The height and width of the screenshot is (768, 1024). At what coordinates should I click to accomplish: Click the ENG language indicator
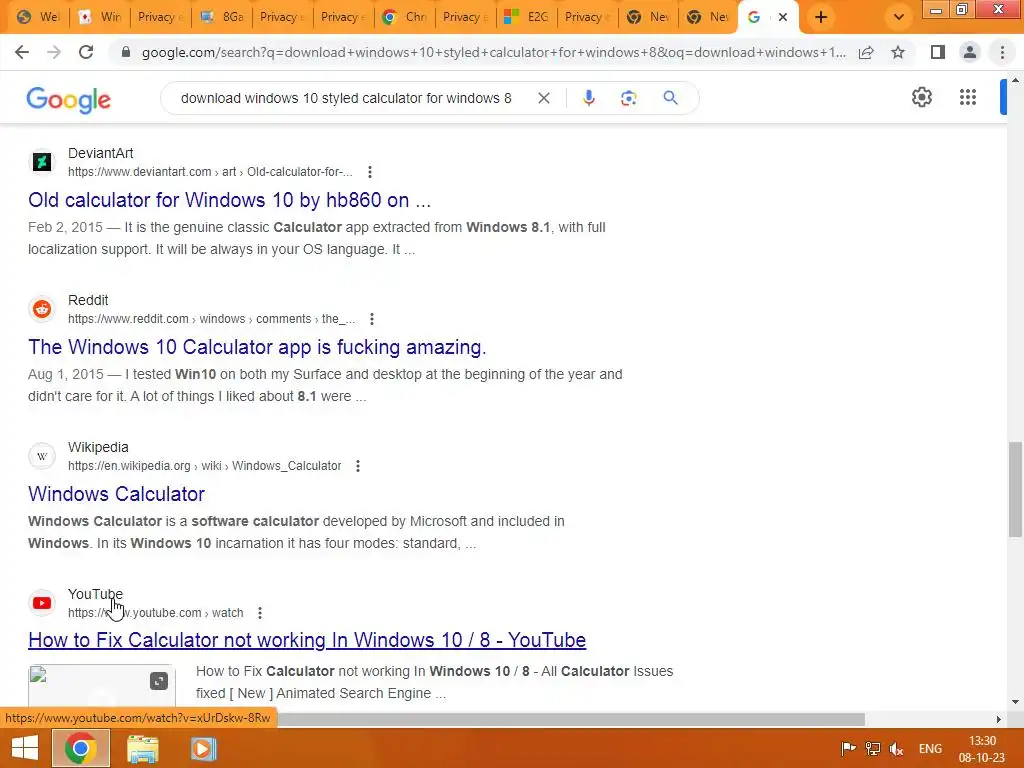click(931, 748)
